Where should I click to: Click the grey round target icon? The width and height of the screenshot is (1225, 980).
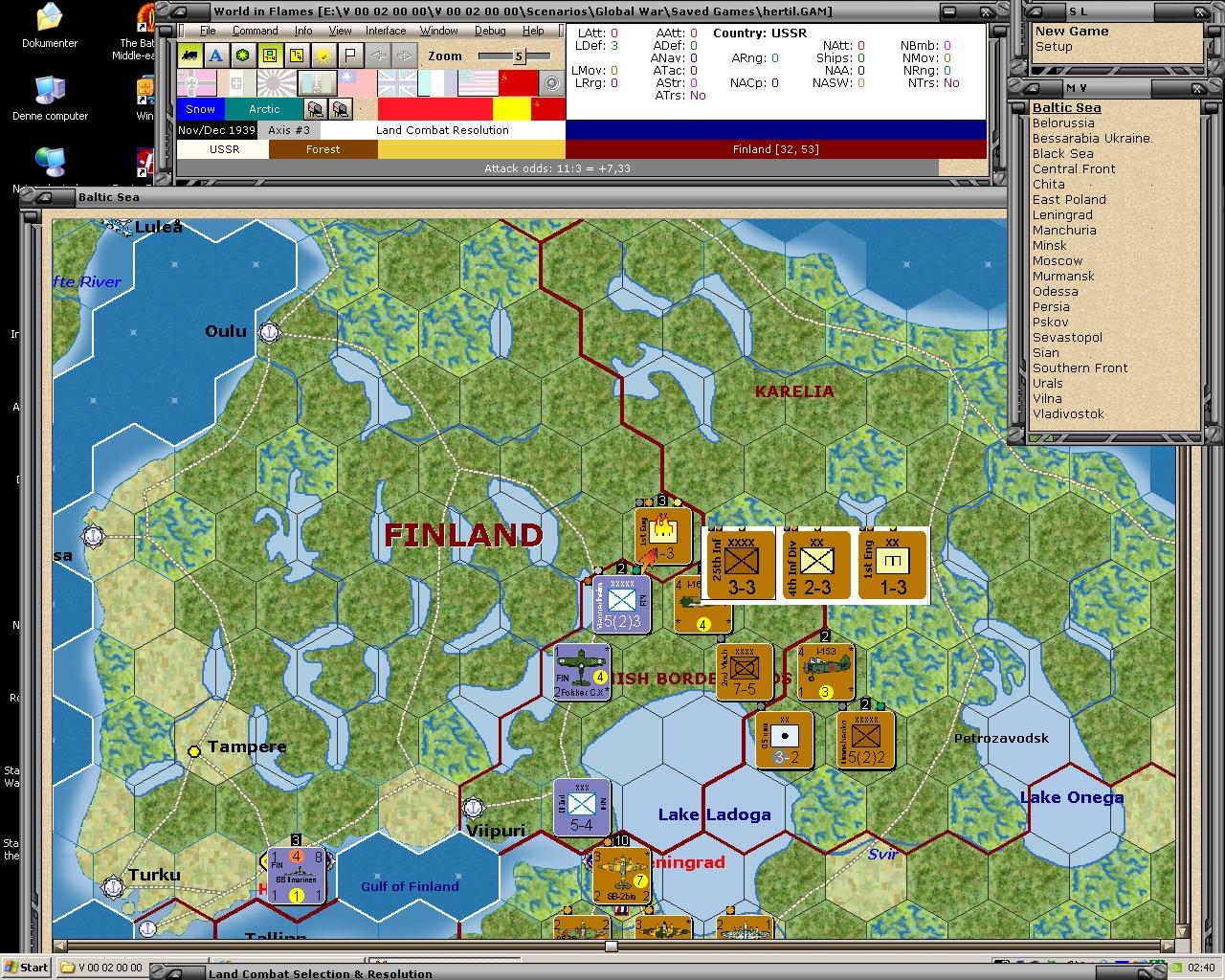551,83
